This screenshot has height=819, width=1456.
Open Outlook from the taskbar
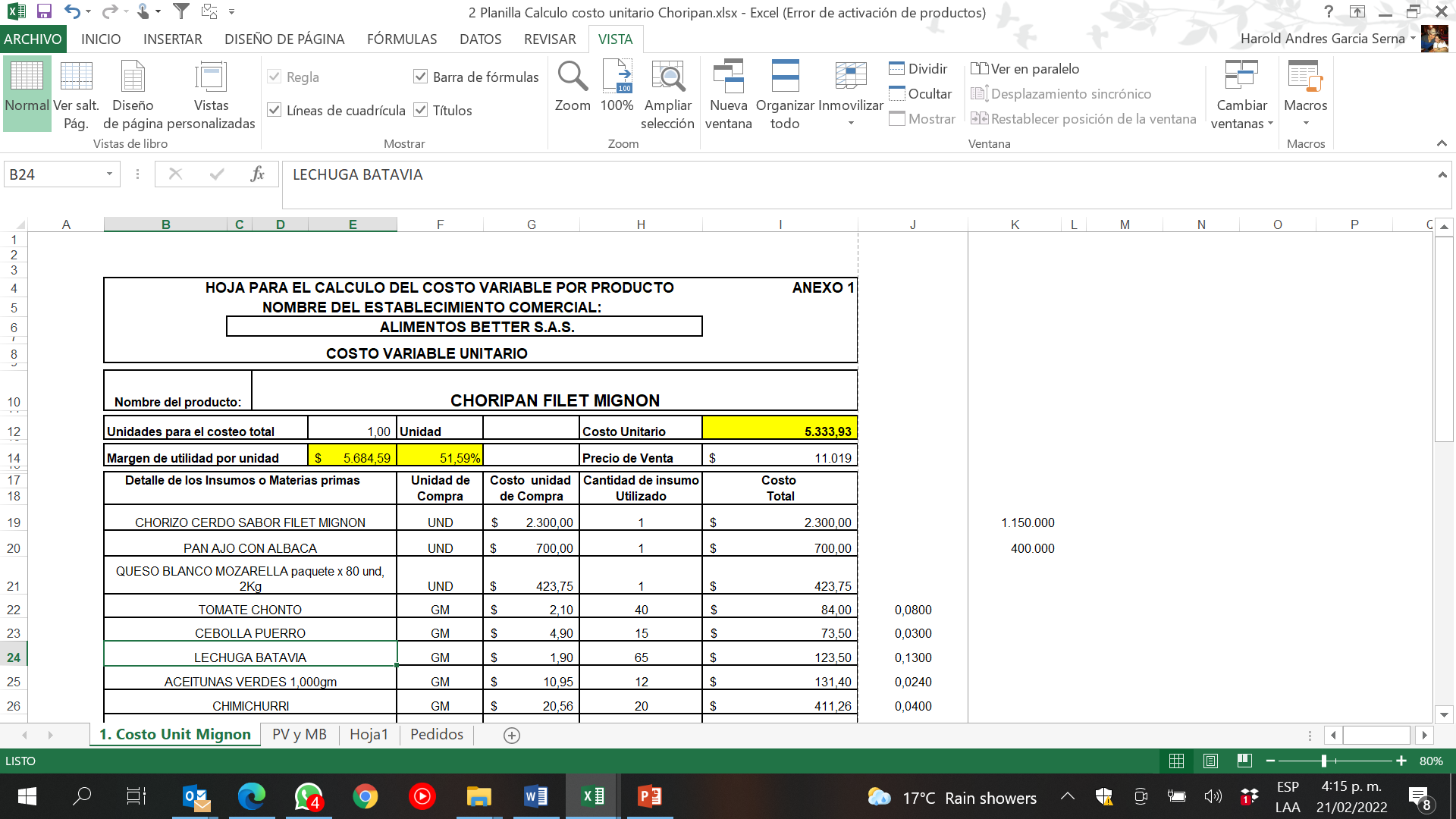tap(196, 796)
